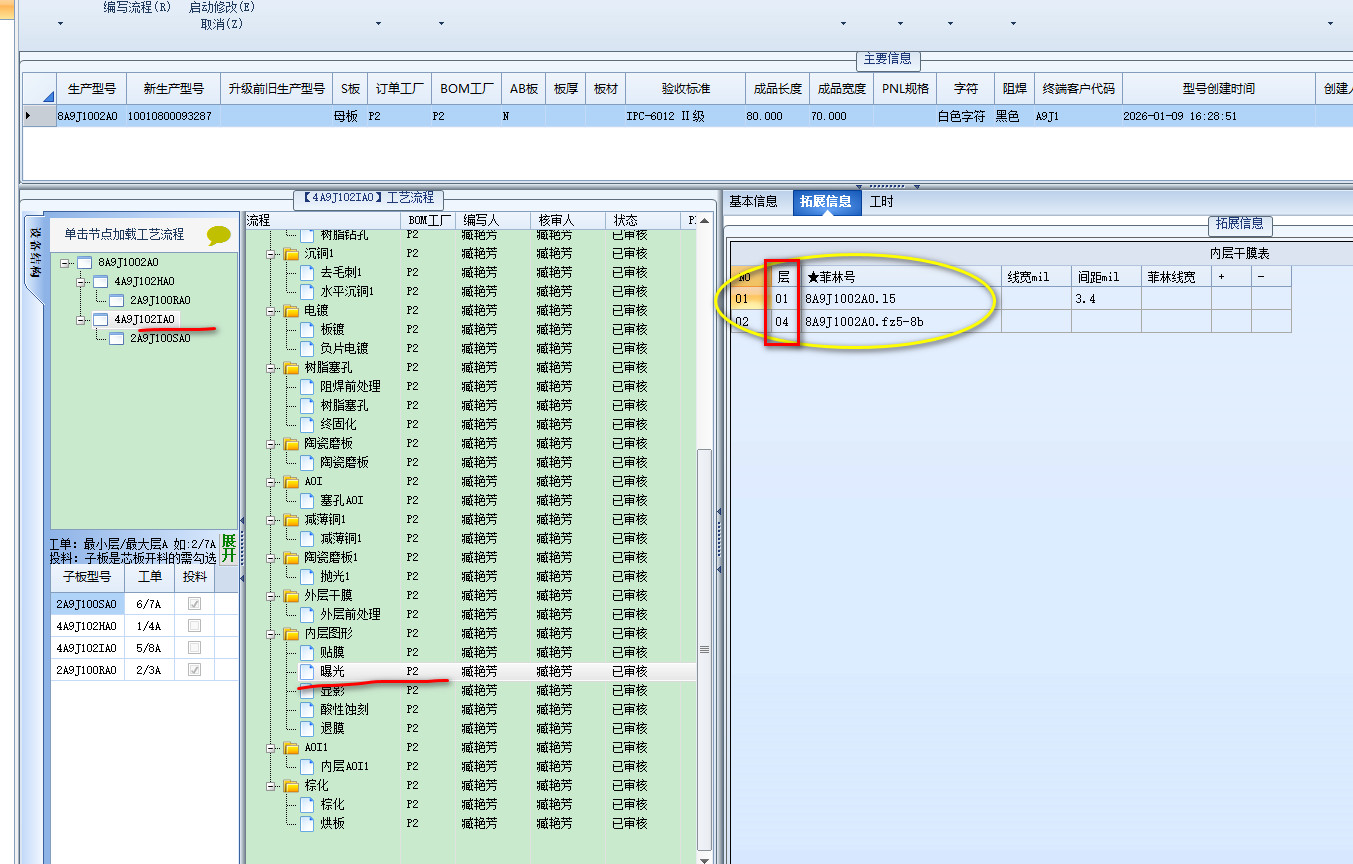The height and width of the screenshot is (864, 1353).
Task: Collapse the 8A9J1002A0 root tree node
Action: pos(66,263)
